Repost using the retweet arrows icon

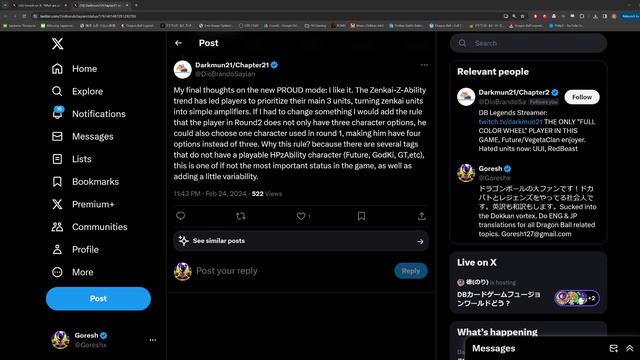(241, 216)
